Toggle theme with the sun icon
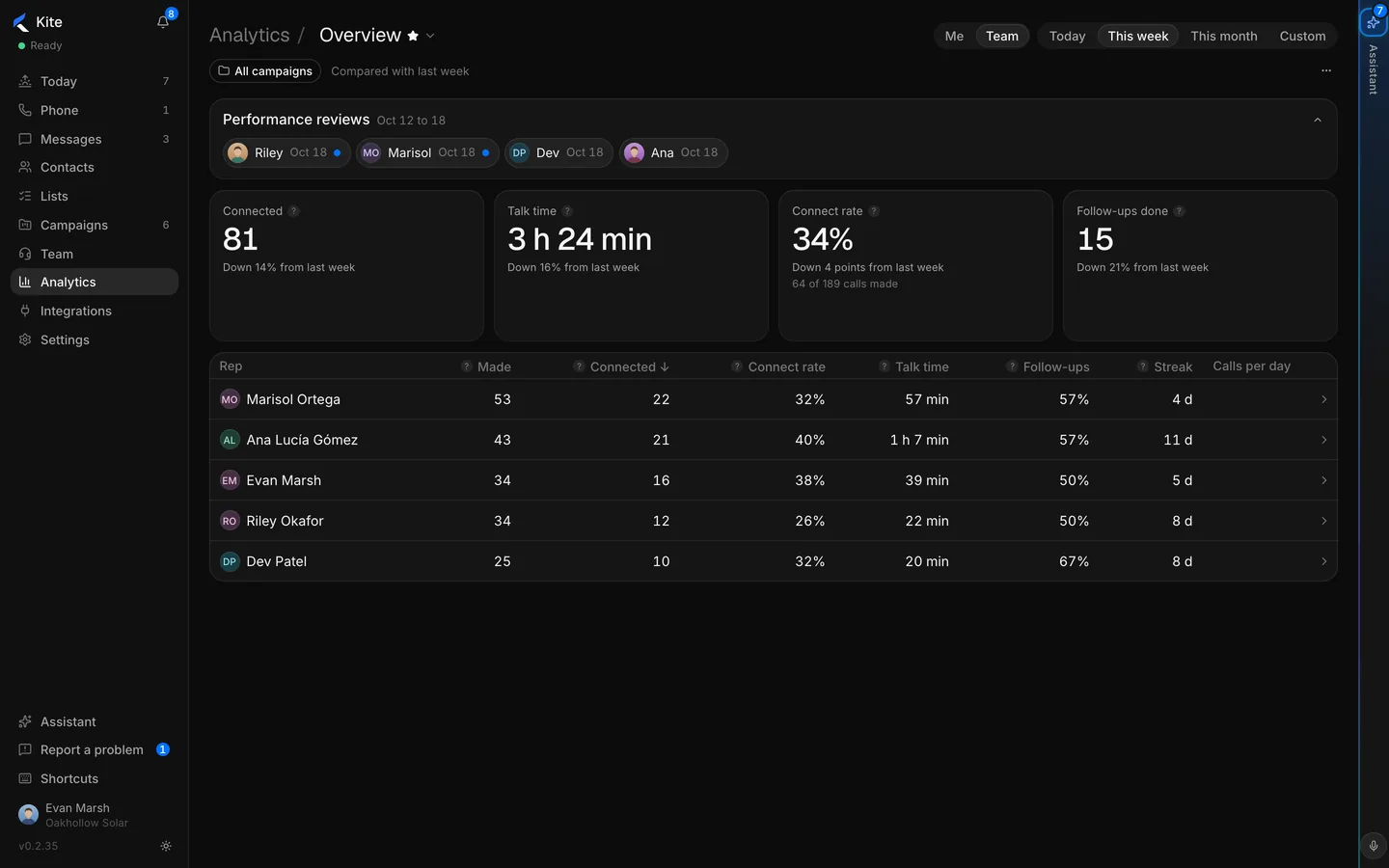Image resolution: width=1389 pixels, height=868 pixels. 166,846
